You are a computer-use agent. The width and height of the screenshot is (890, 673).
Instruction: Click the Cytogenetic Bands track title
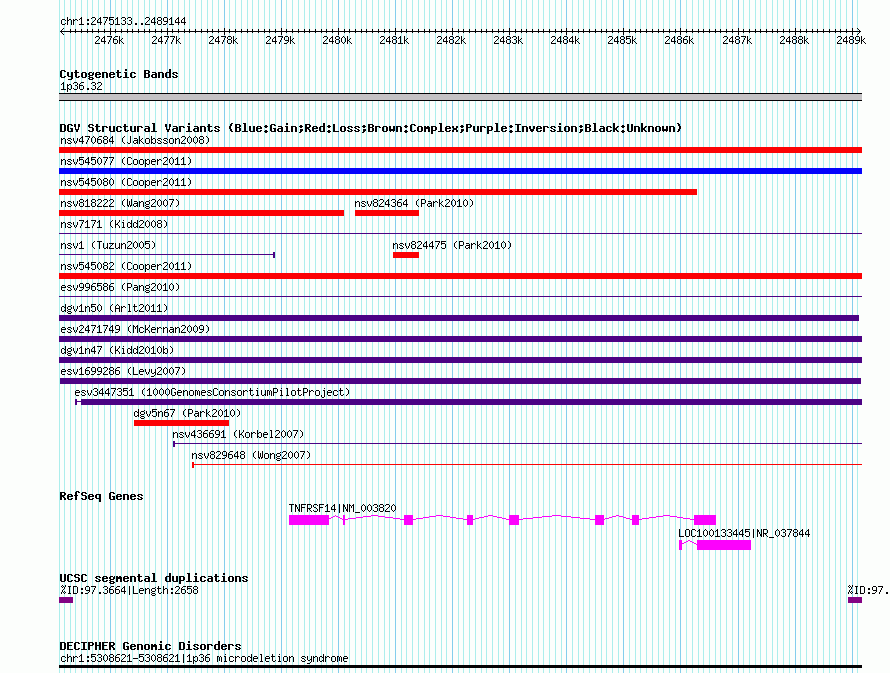coord(119,74)
